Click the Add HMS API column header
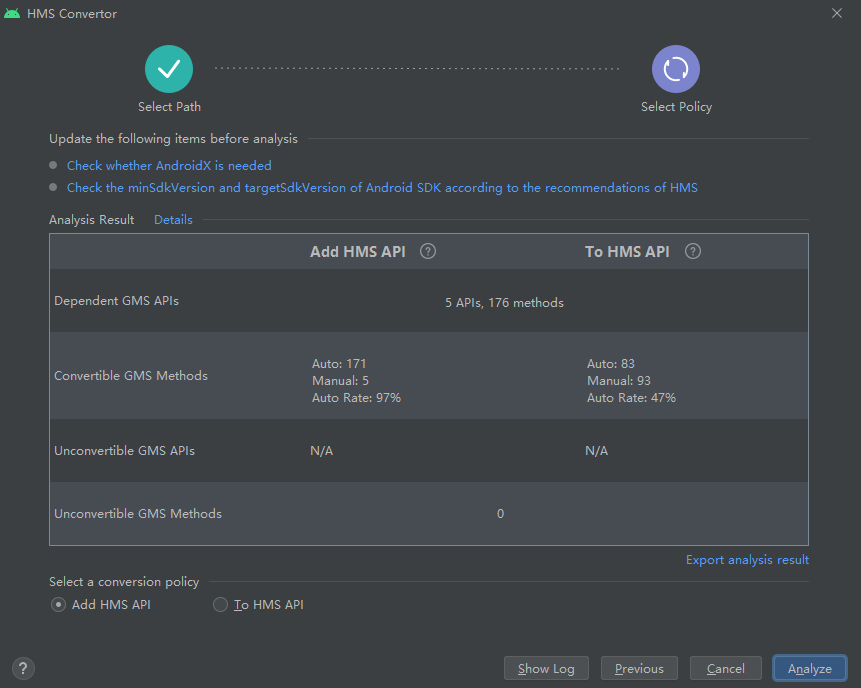This screenshot has width=861, height=688. [x=357, y=251]
